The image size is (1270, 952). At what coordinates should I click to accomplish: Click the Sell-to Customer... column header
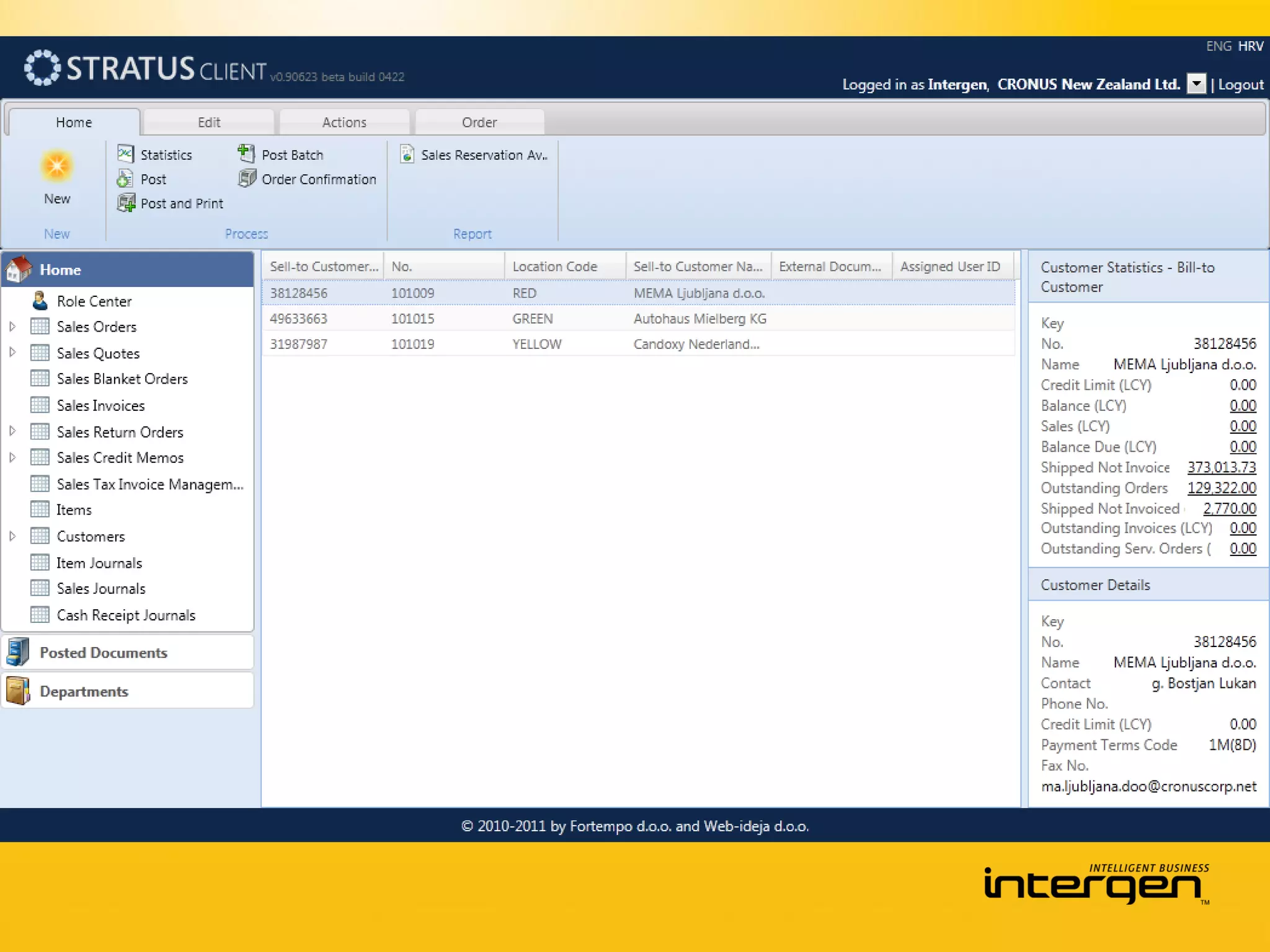click(323, 267)
